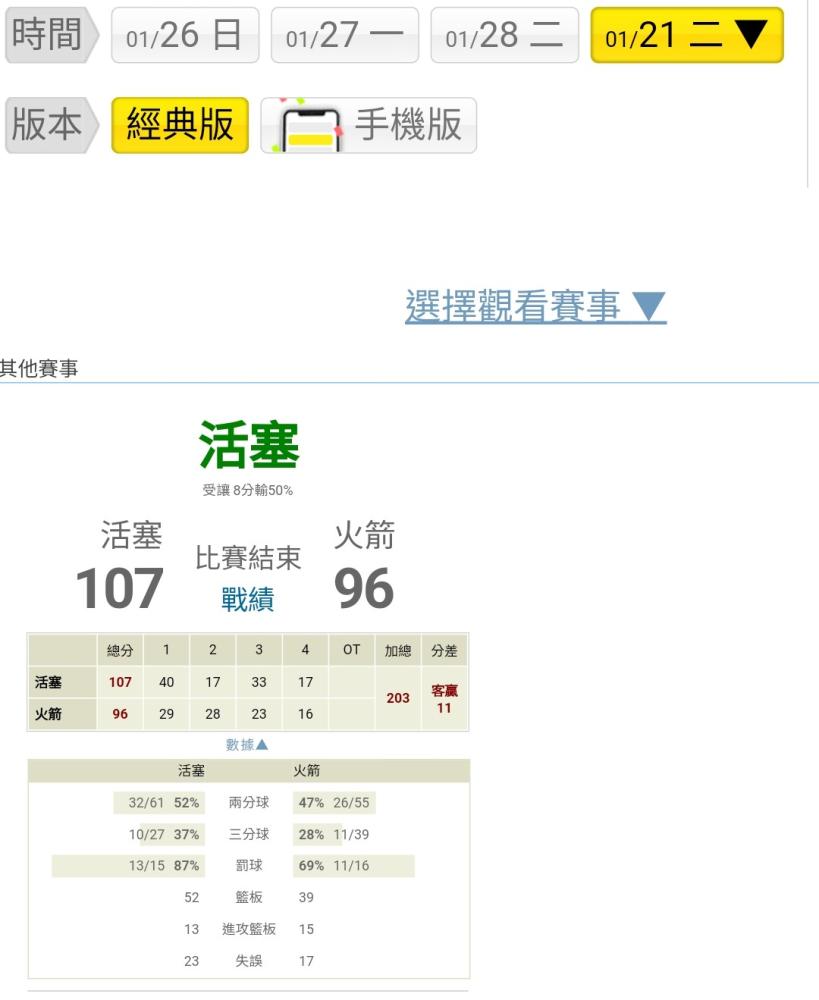The width and height of the screenshot is (819, 1000).
Task: Click the 受讓 8分輸50% handicap text
Action: click(247, 490)
